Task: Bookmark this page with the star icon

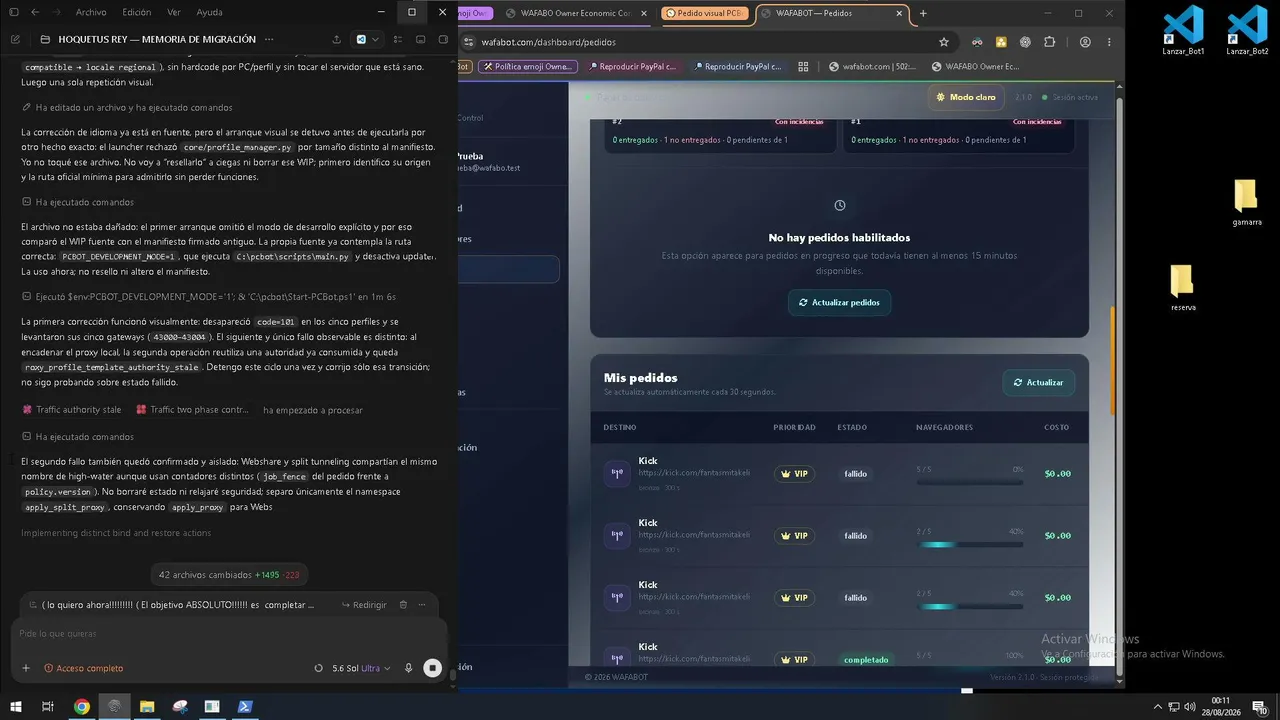Action: pyautogui.click(x=943, y=42)
